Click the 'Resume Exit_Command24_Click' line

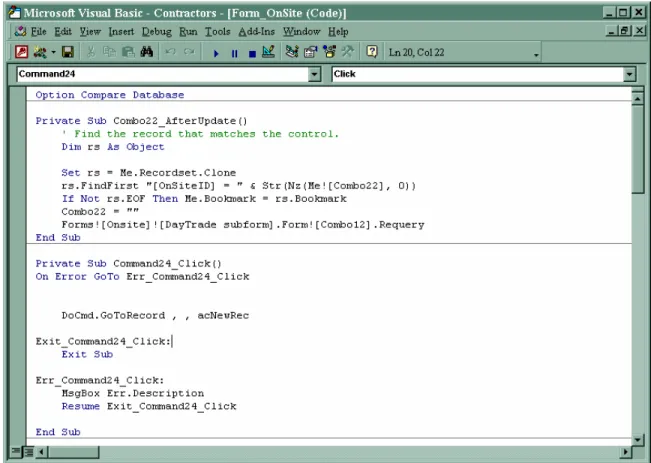(x=149, y=406)
